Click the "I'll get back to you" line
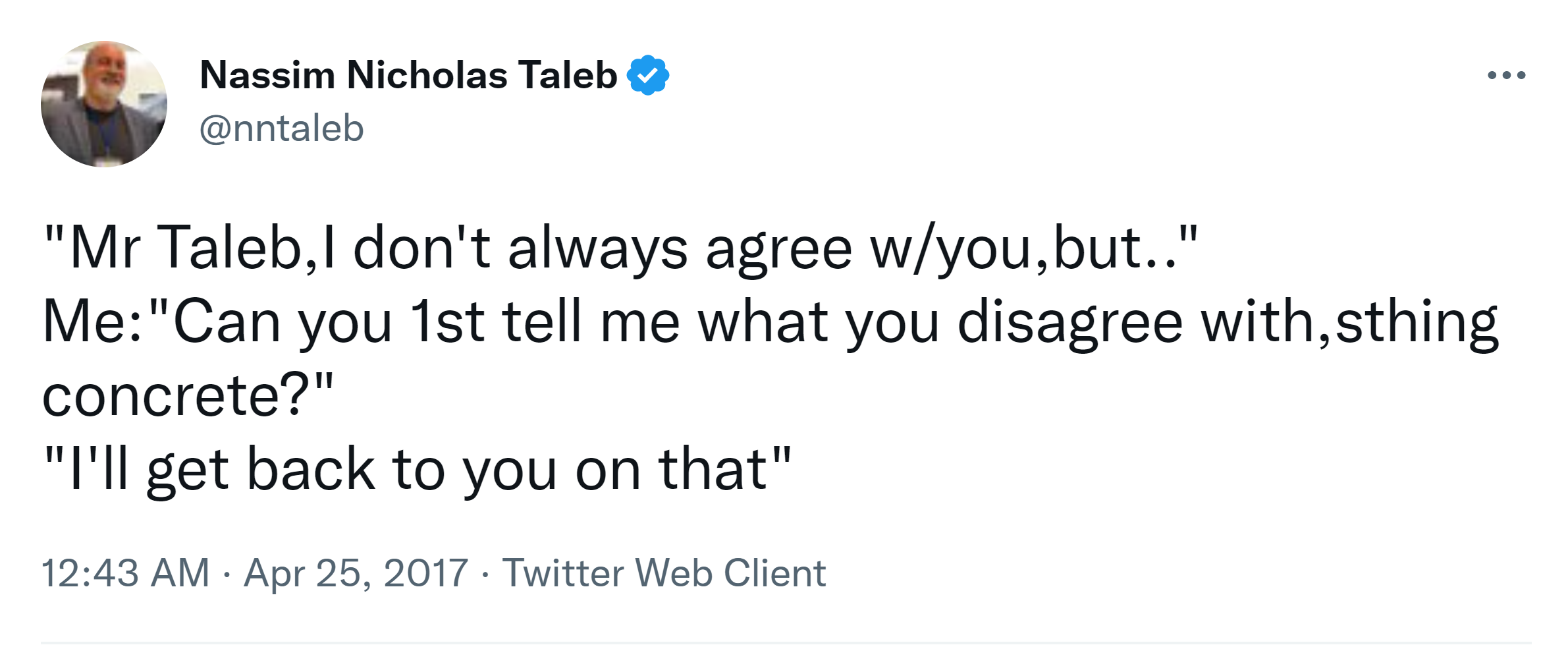This screenshot has height=672, width=1568. tap(416, 470)
